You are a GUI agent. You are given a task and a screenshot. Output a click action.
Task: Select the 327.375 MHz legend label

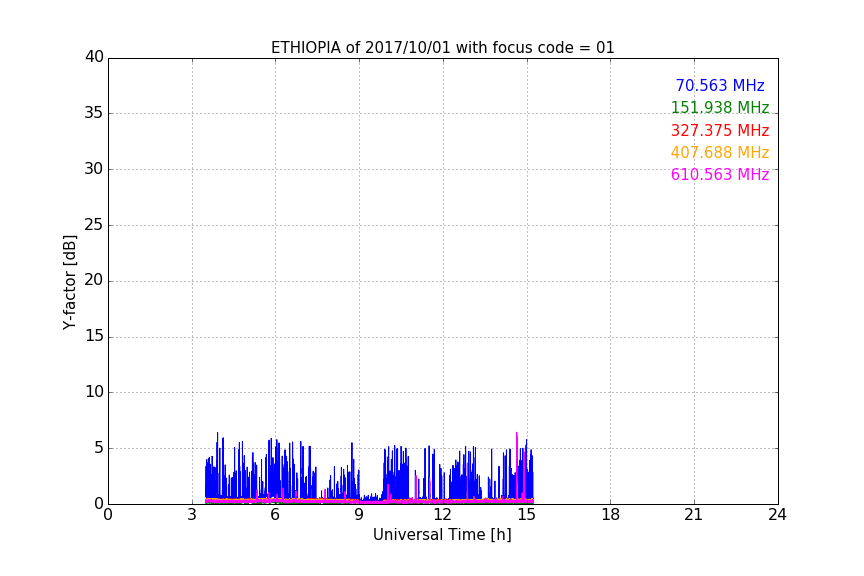point(720,130)
